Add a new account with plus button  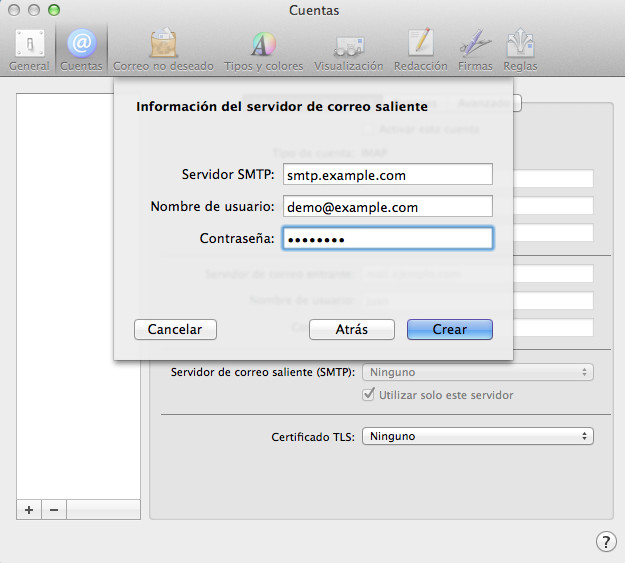[29, 509]
